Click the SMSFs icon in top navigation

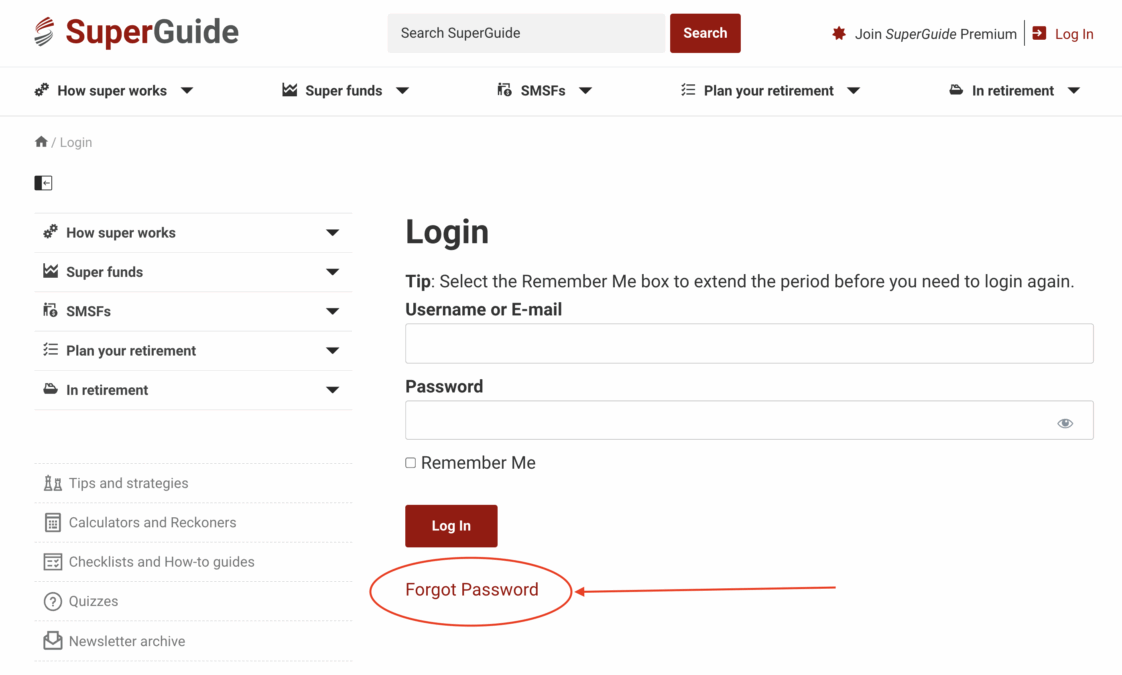click(504, 89)
